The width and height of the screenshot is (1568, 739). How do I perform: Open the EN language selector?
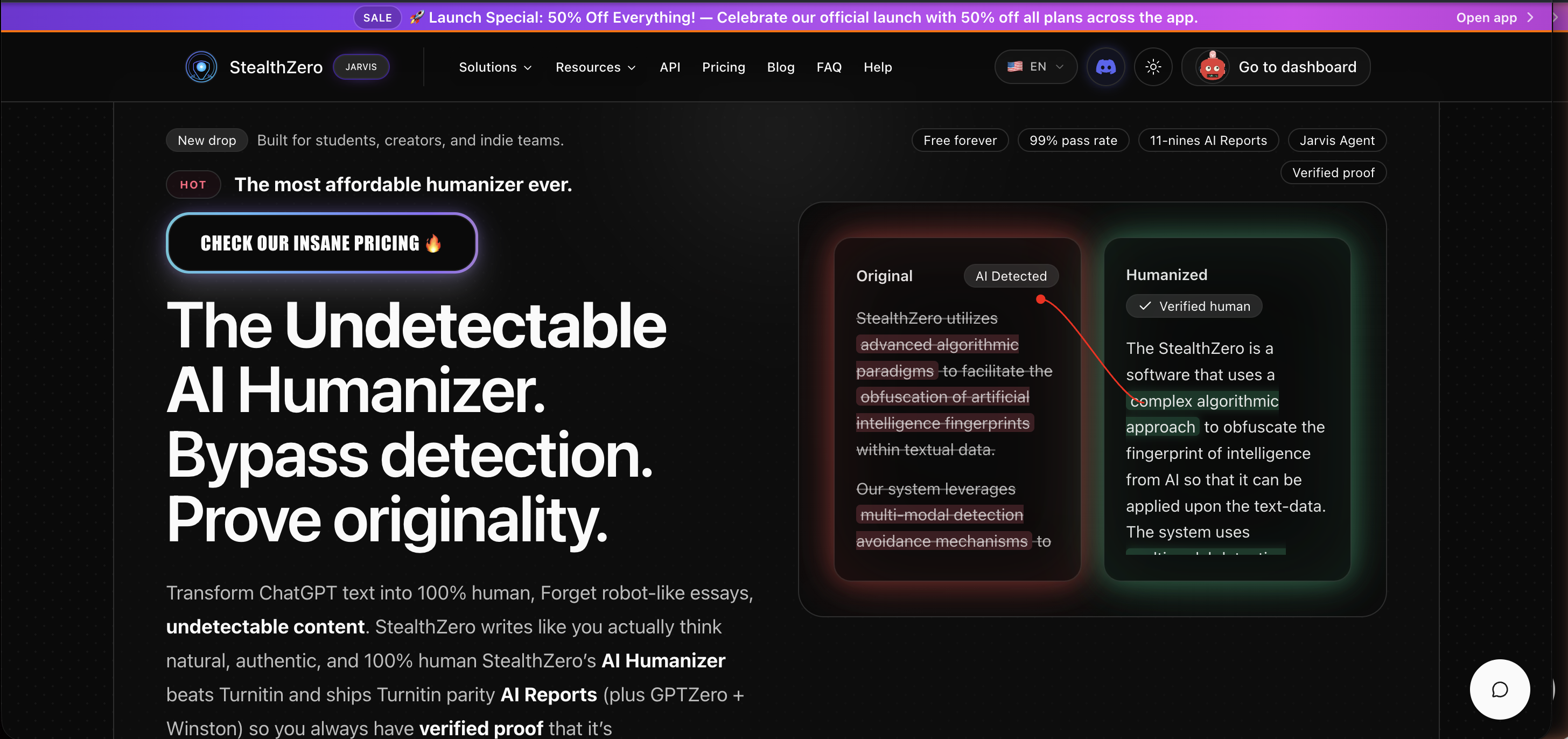pyautogui.click(x=1035, y=67)
